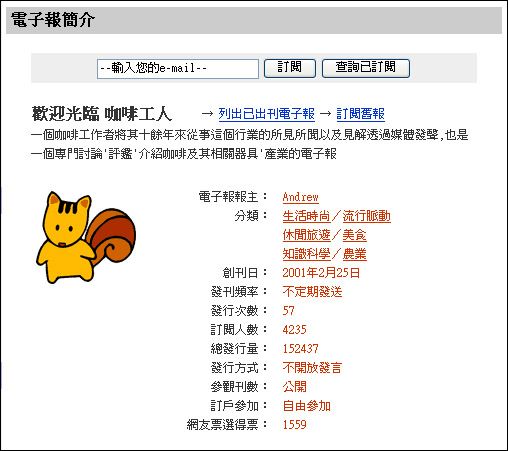Viewport: 508px width, 451px height.
Task: Click the e-mail input field
Action: [x=178, y=69]
